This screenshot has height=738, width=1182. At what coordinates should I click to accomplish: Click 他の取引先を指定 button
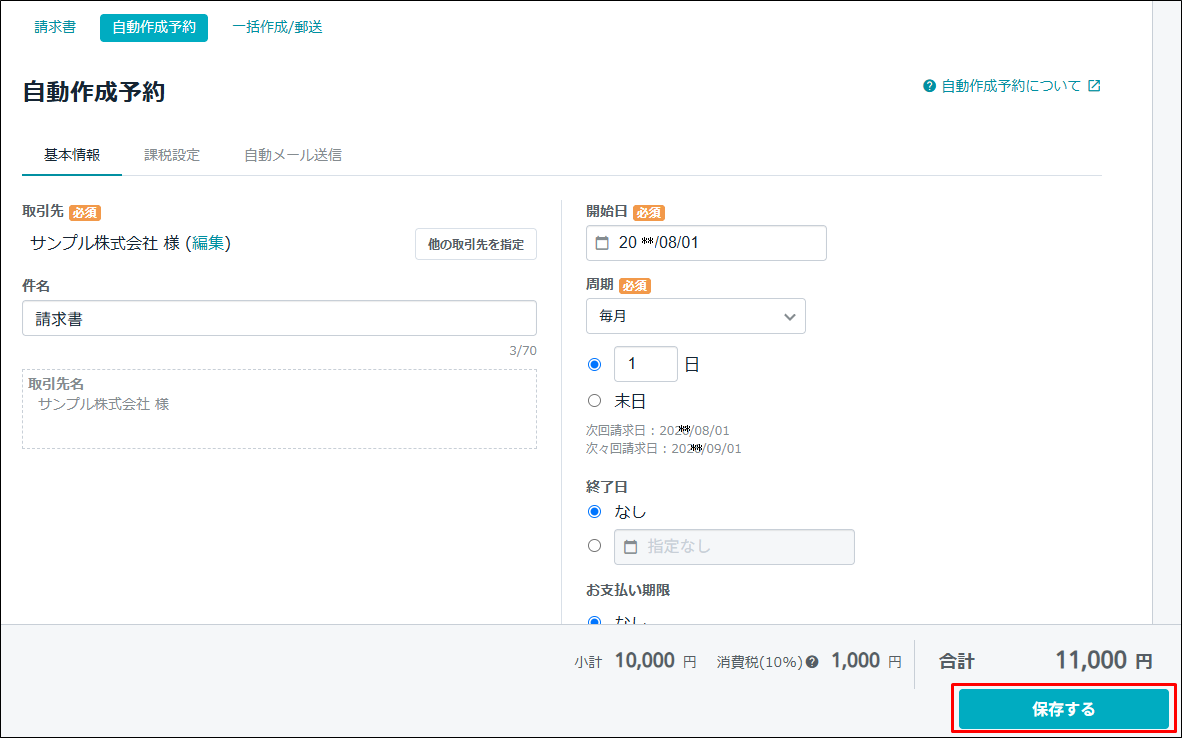[476, 244]
